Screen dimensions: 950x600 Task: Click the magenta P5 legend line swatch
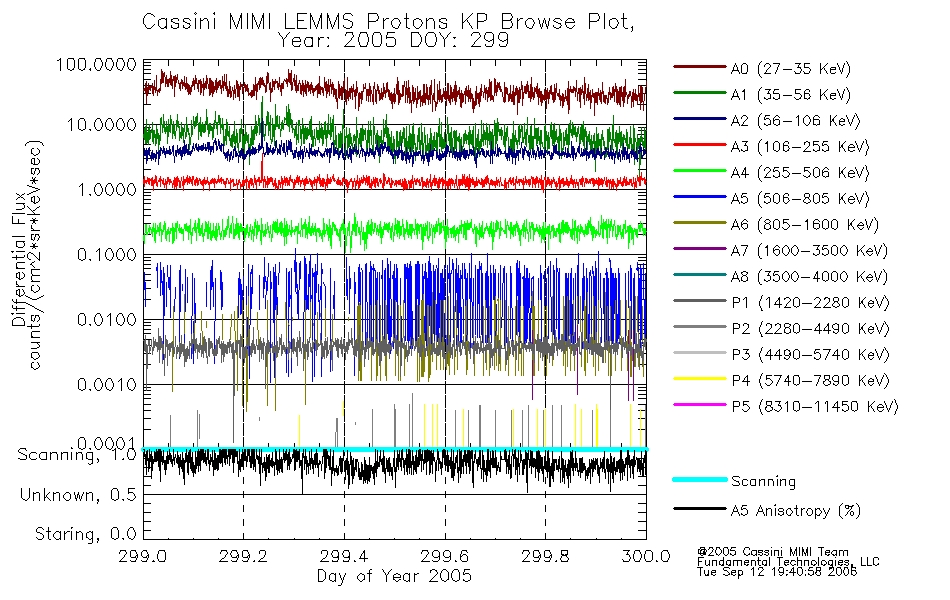(x=699, y=404)
